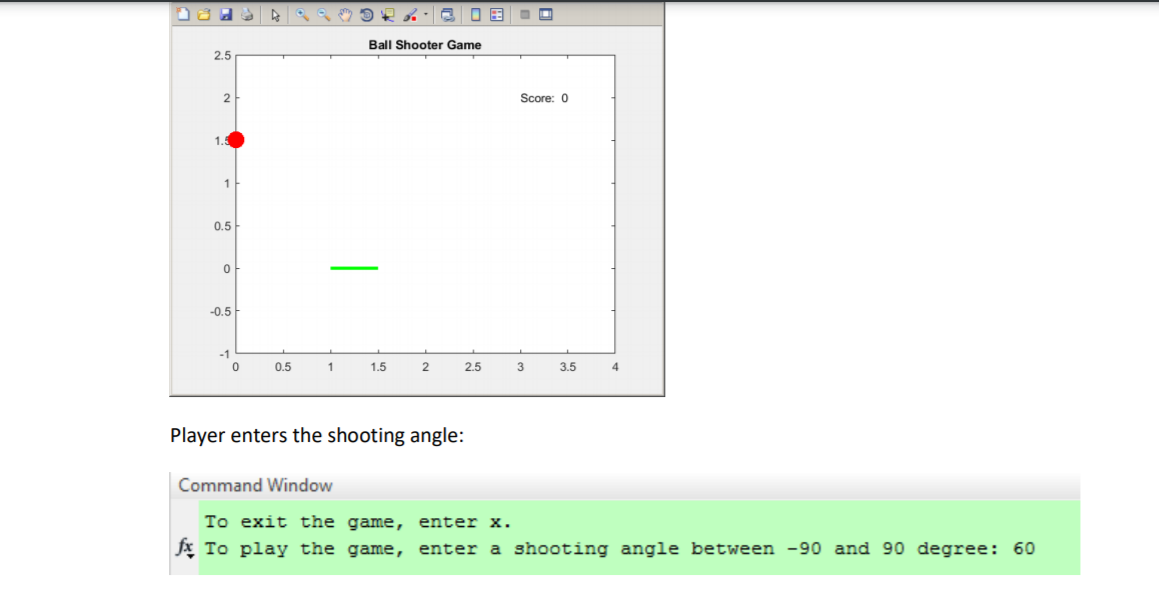The width and height of the screenshot is (1159, 593).
Task: Select the Data Cursor tool
Action: 387,13
